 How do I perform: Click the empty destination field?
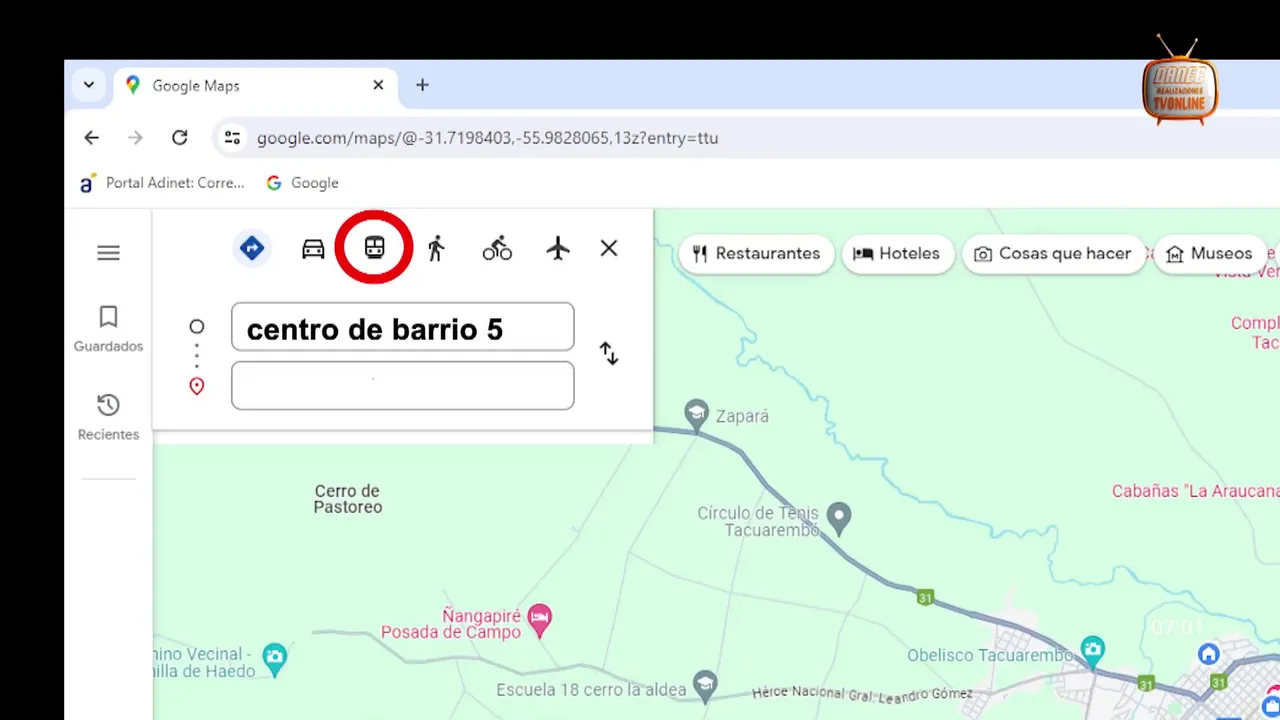[x=402, y=385]
